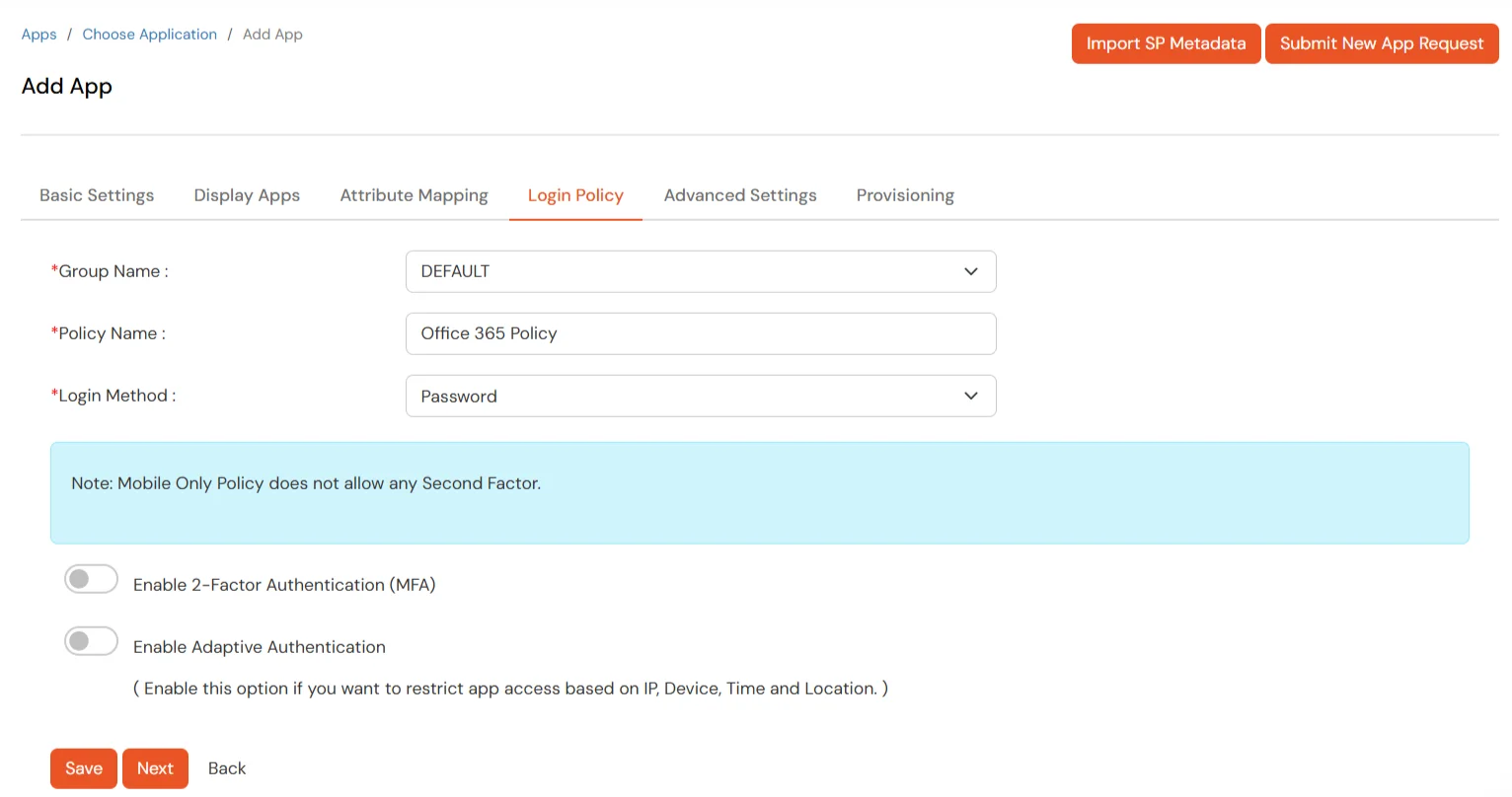Go Back to the previous step
Screen dimensions: 1512x797
click(226, 767)
